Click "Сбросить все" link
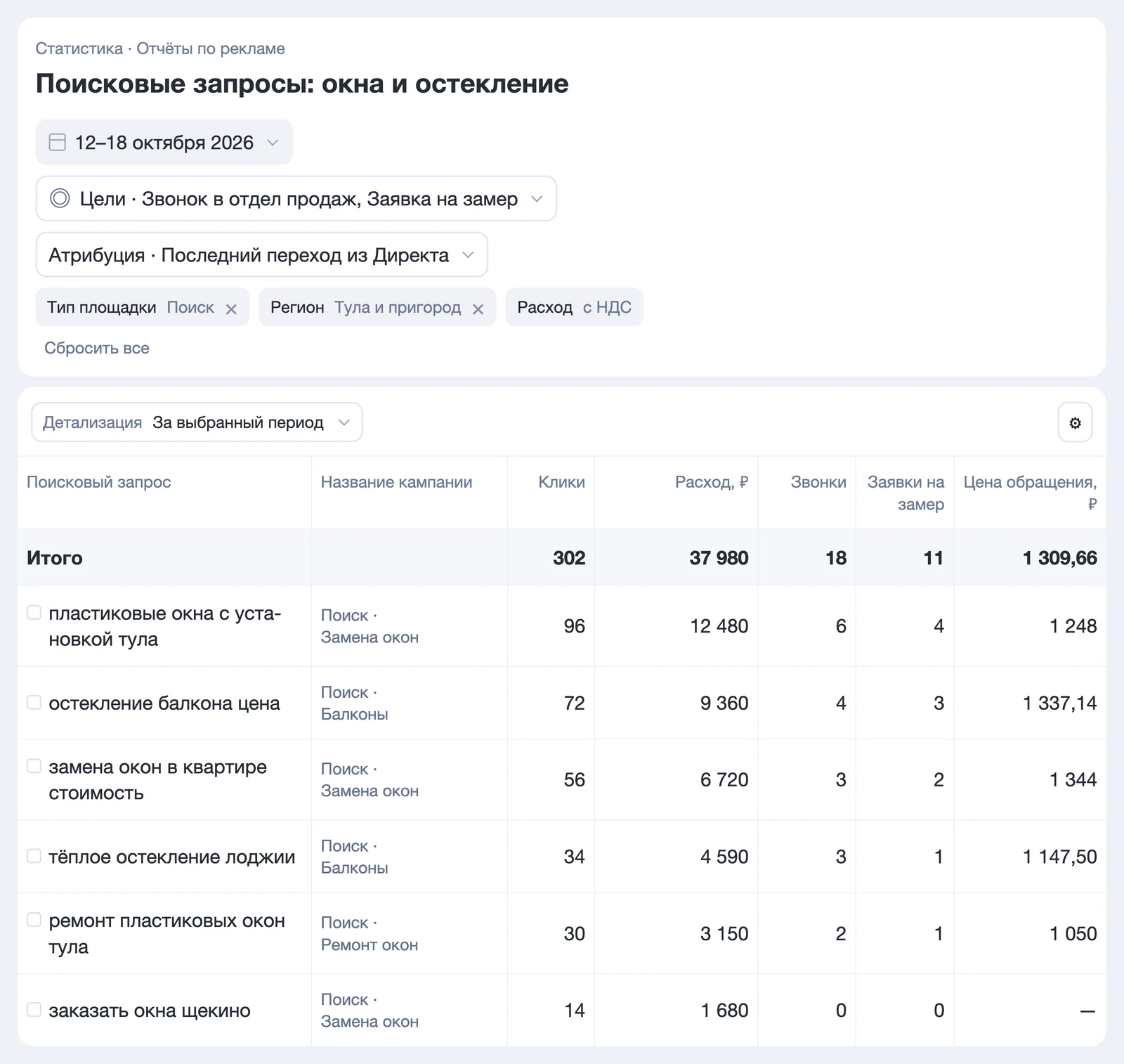 point(97,348)
